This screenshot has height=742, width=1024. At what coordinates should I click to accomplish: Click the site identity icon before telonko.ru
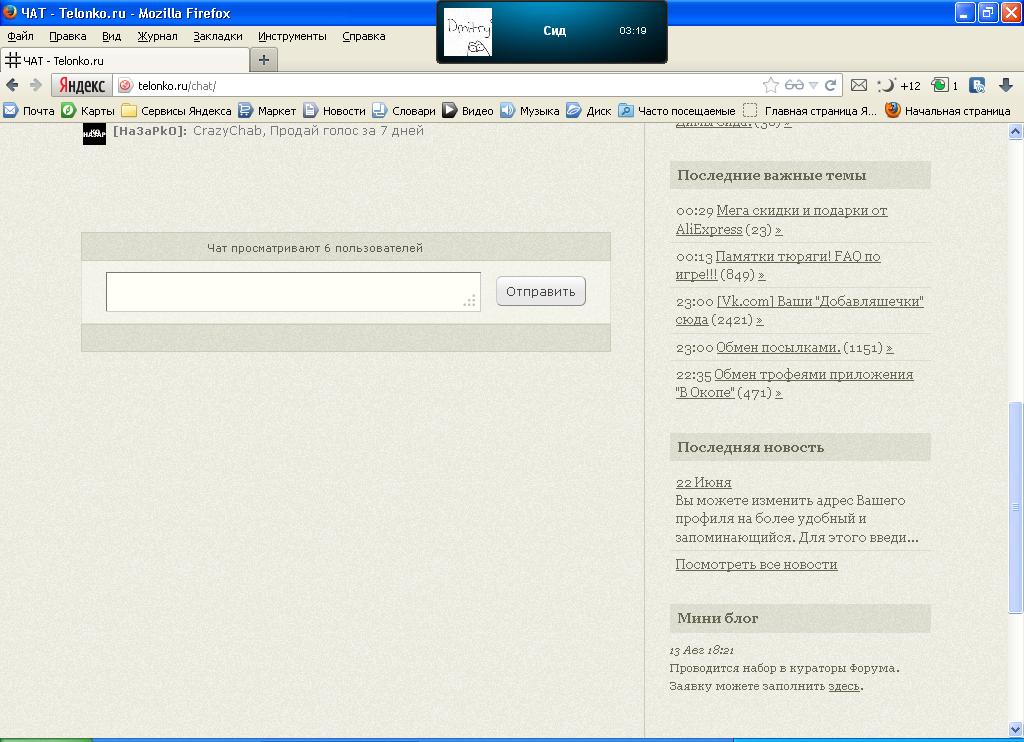click(125, 86)
